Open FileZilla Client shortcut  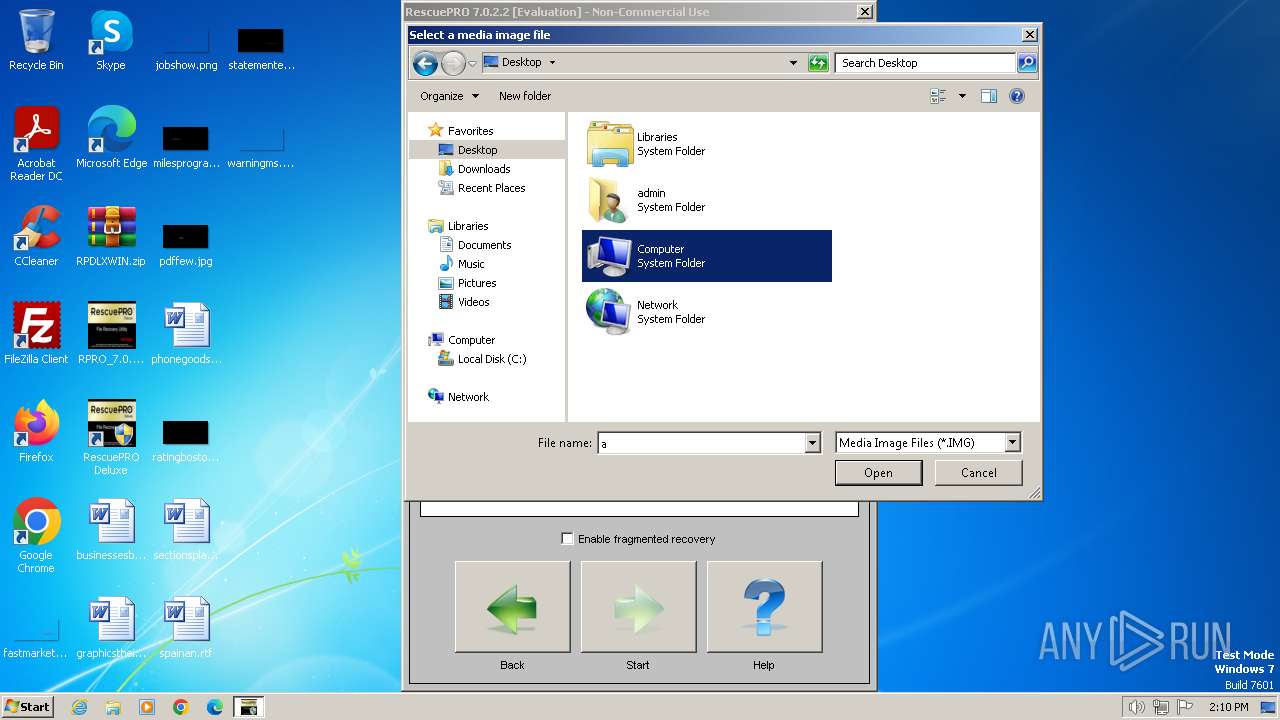(x=36, y=334)
